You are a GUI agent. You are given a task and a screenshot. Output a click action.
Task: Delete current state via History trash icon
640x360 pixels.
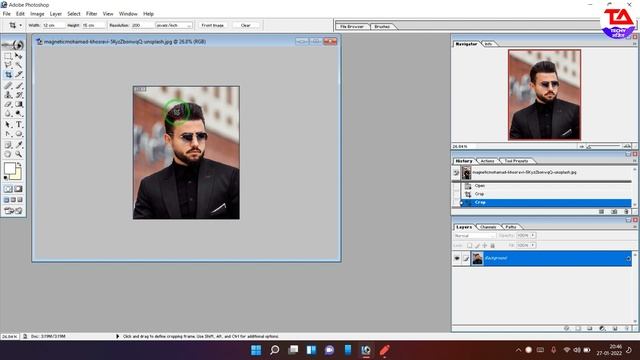point(626,211)
